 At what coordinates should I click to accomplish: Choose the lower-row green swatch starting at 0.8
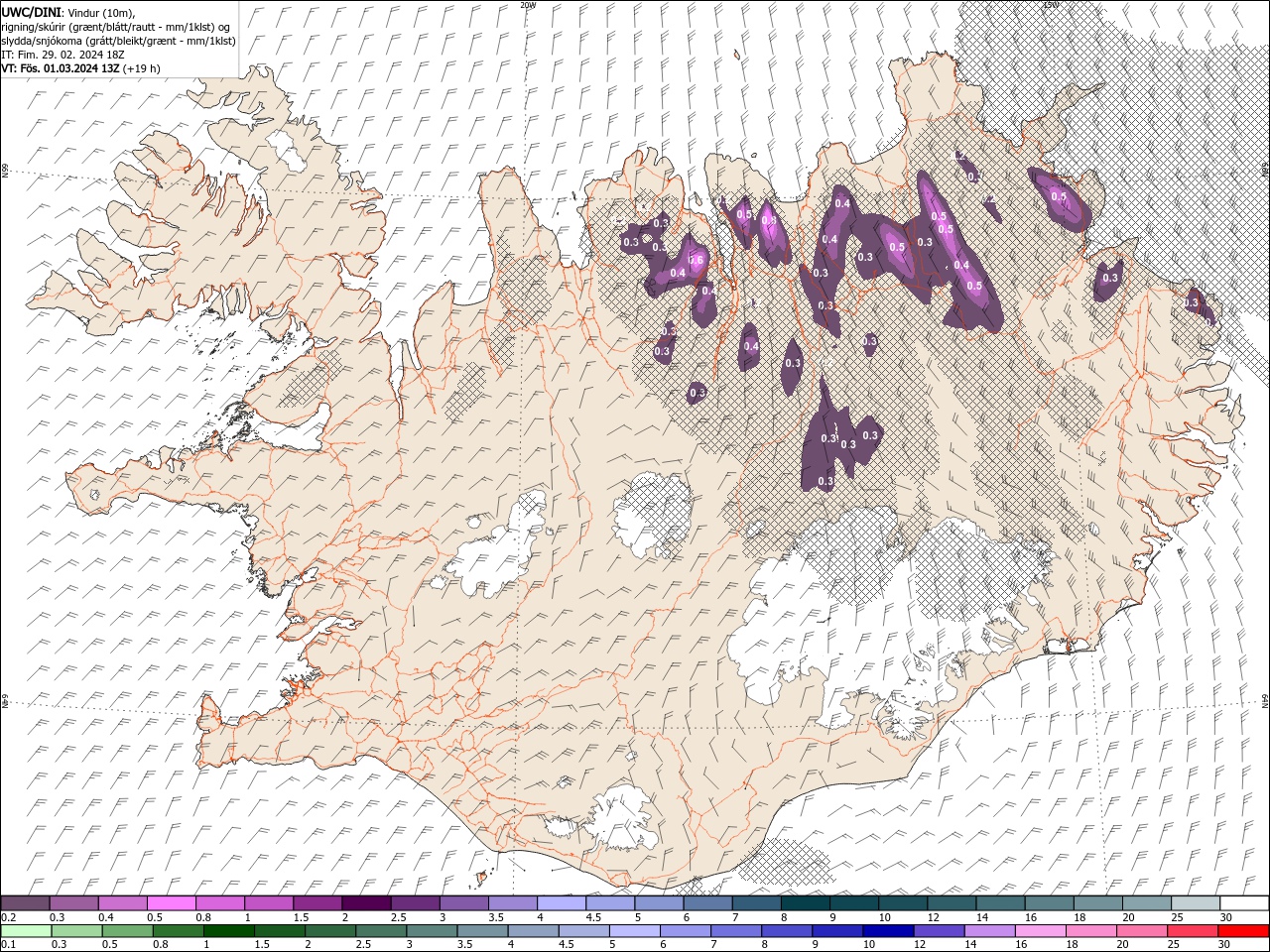click(x=180, y=931)
